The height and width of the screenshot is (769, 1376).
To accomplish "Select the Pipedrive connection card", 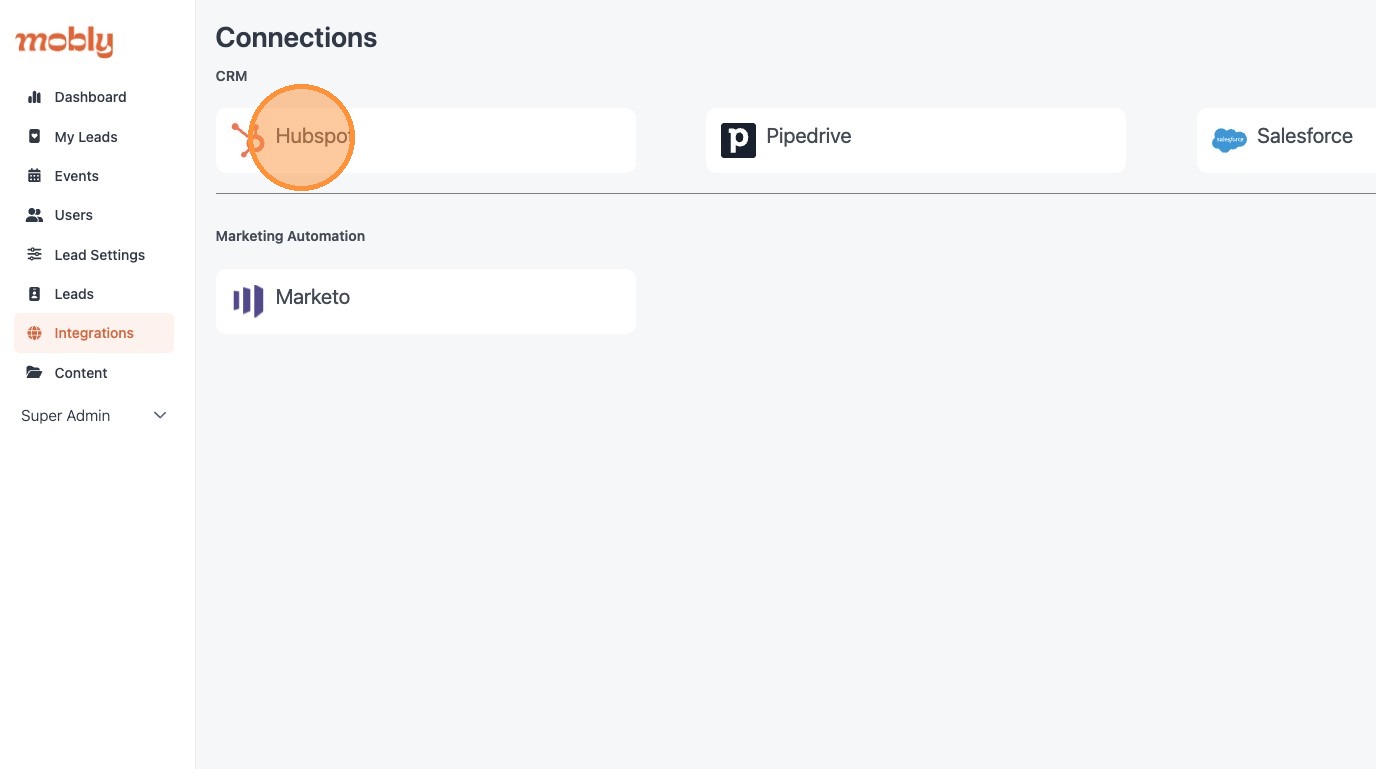I will click(916, 140).
